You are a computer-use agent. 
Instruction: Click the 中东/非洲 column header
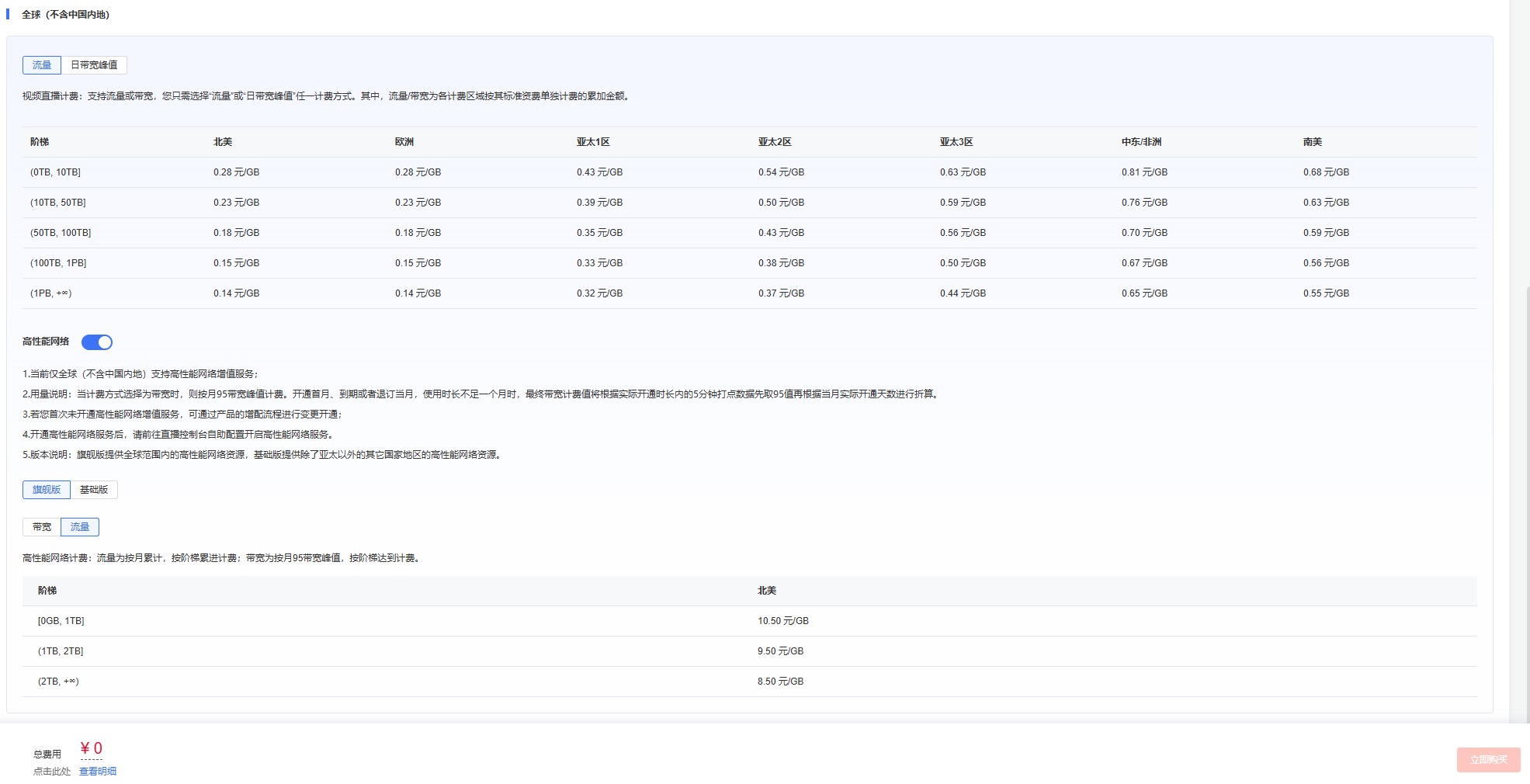(x=1141, y=142)
